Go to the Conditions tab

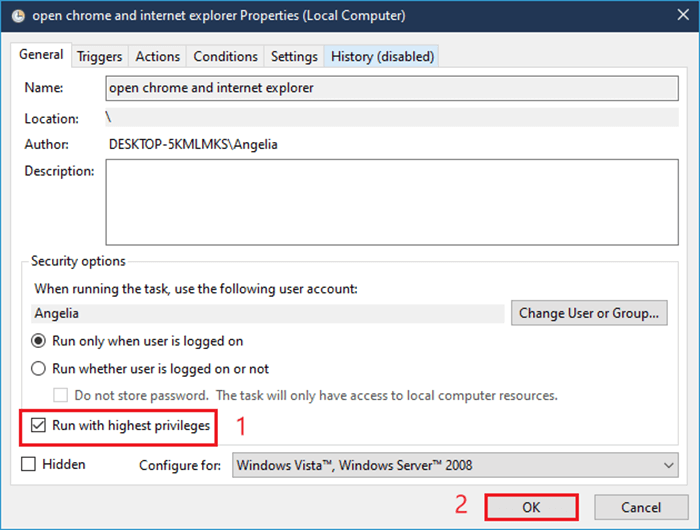pyautogui.click(x=225, y=57)
